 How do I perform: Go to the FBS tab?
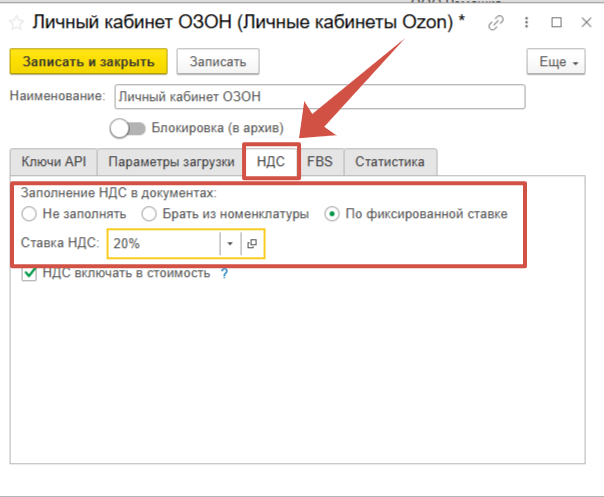tap(320, 162)
